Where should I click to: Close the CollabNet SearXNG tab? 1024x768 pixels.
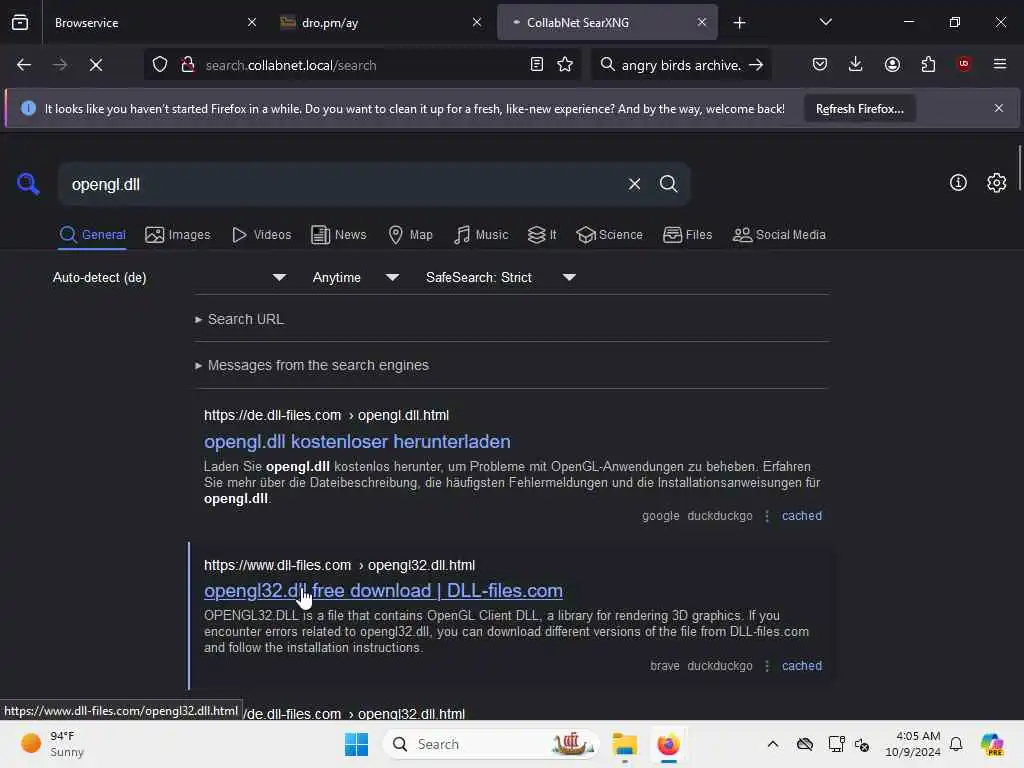pos(701,22)
